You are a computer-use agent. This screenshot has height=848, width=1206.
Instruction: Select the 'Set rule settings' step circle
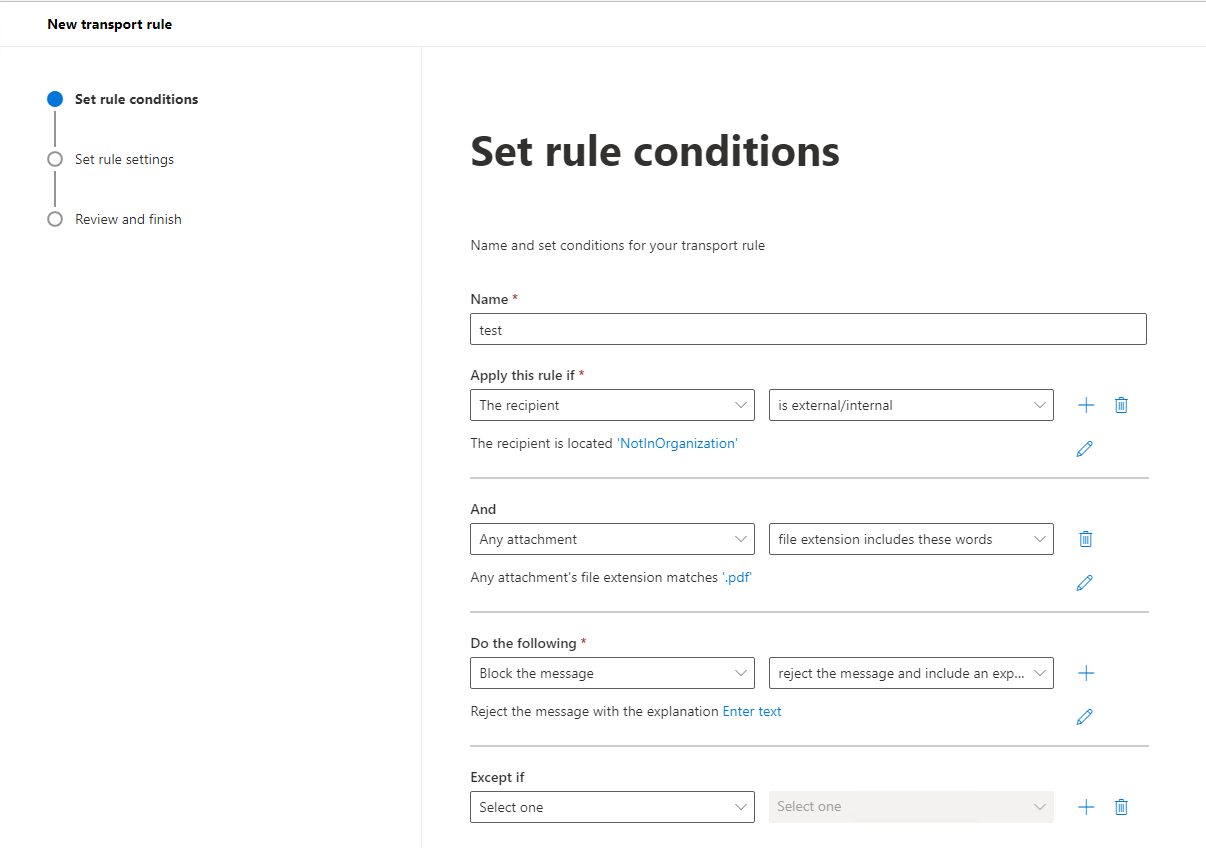pos(55,159)
